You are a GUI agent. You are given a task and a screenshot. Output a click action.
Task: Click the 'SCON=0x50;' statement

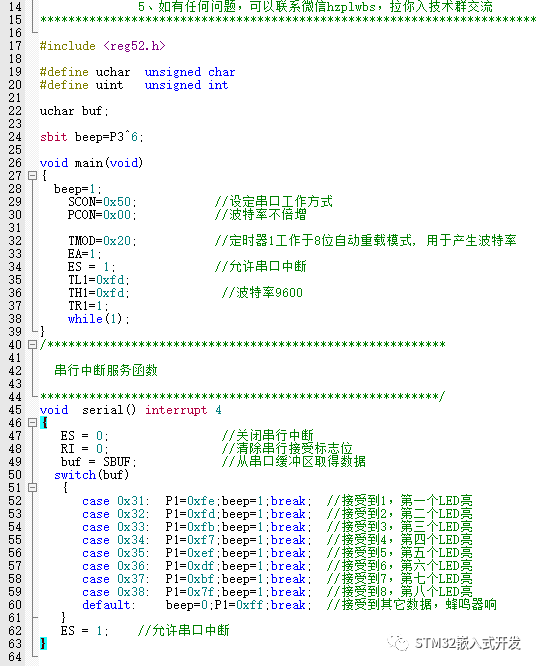(102, 202)
